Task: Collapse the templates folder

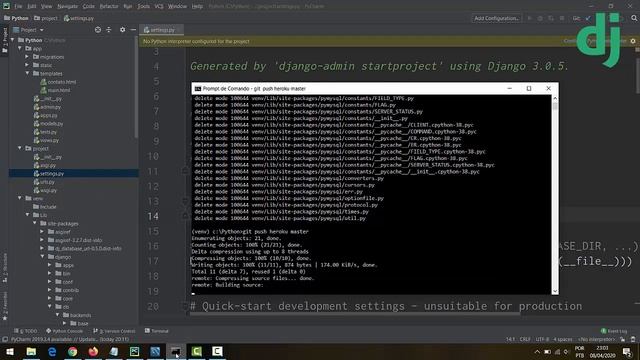Action: point(27,73)
